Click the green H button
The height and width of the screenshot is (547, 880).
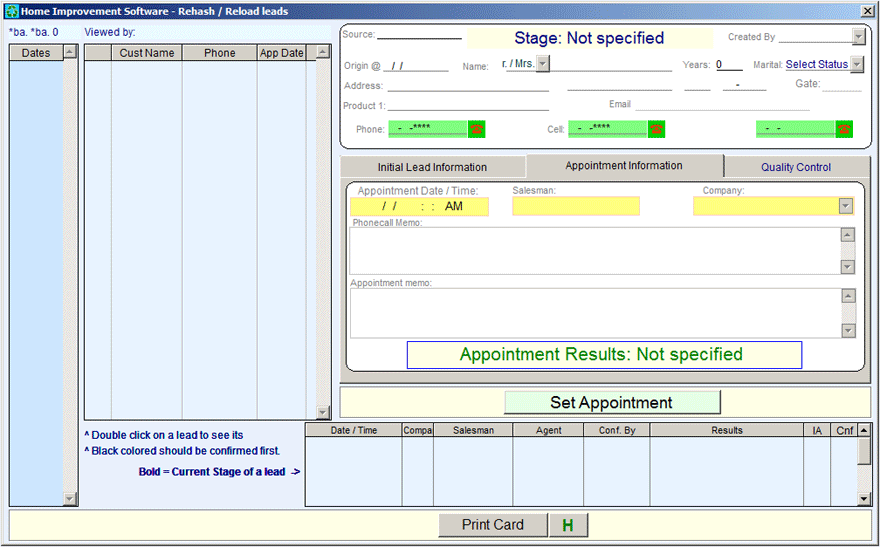(x=568, y=525)
